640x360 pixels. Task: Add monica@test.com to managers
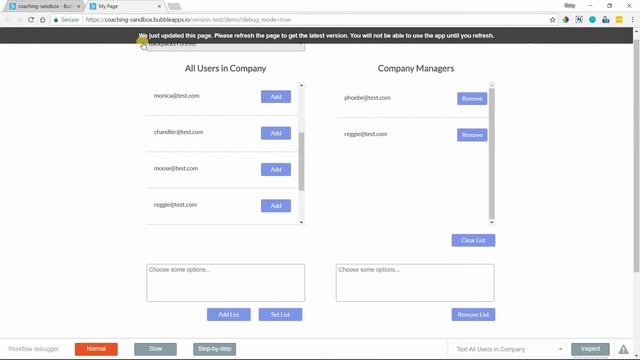(276, 97)
